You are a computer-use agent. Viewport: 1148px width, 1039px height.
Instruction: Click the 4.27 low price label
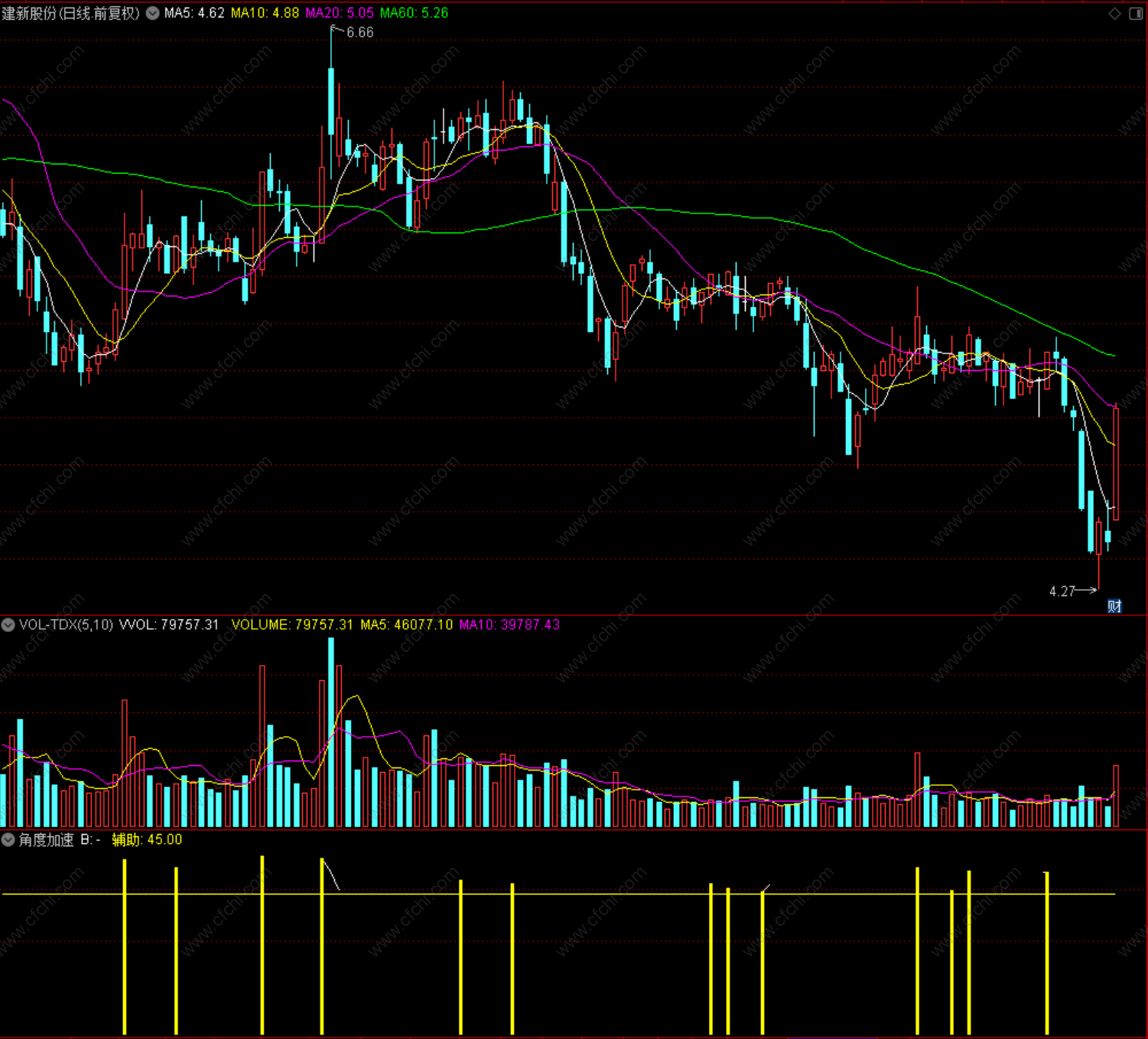click(x=1062, y=591)
